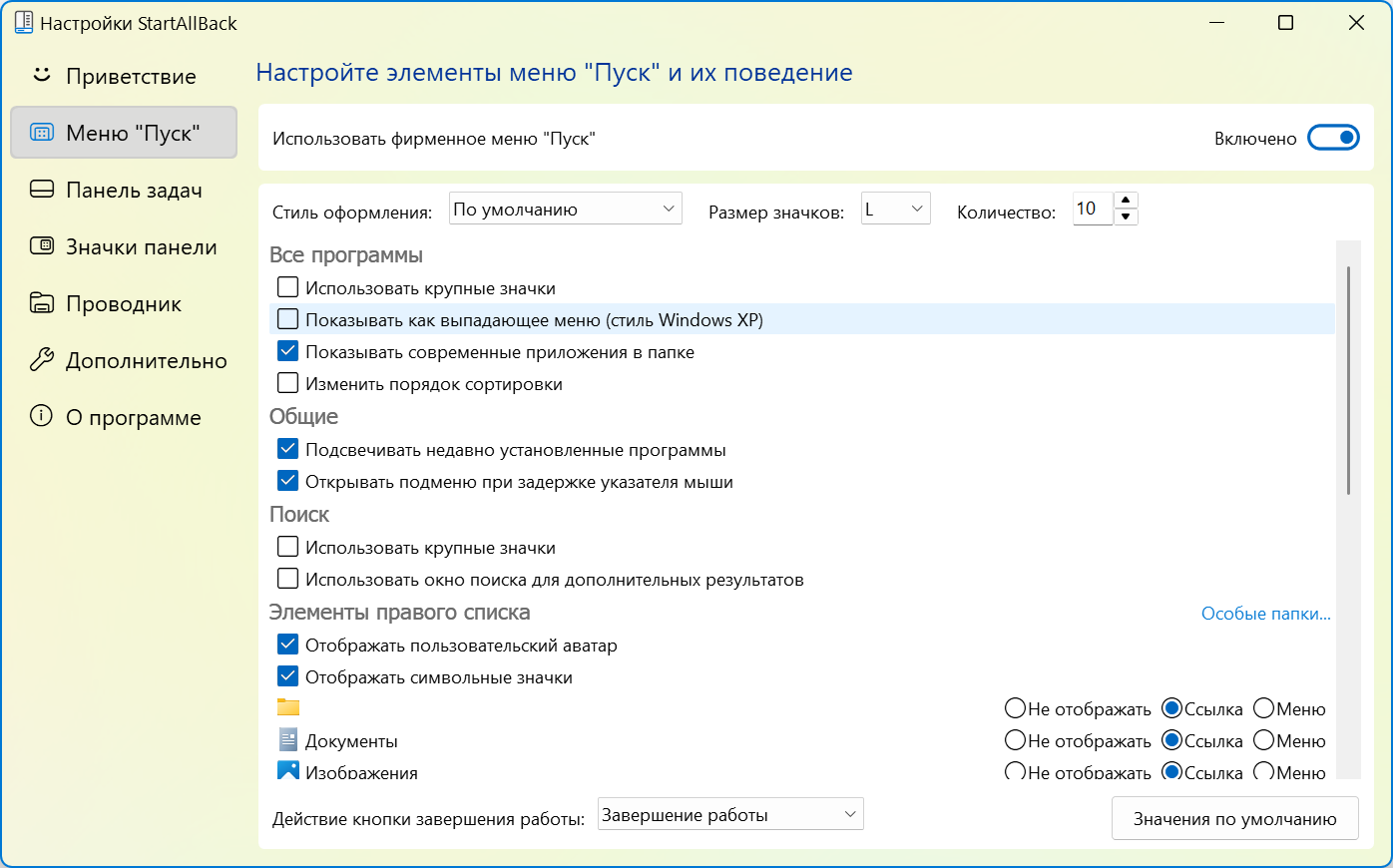The image size is (1393, 868).
Task: Select Меню radio button for Документы
Action: (x=1263, y=740)
